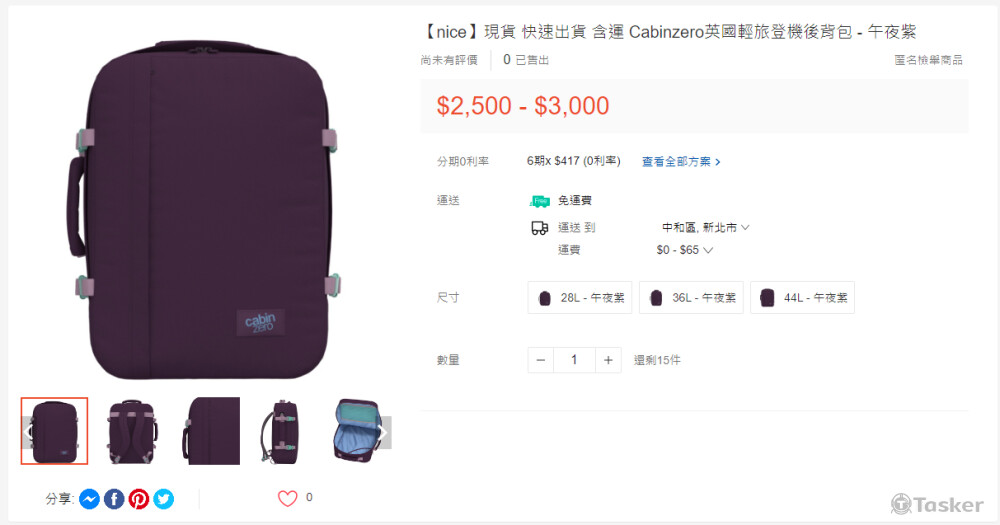Select size 36L - 午夜紫
1000x525 pixels.
(691, 297)
